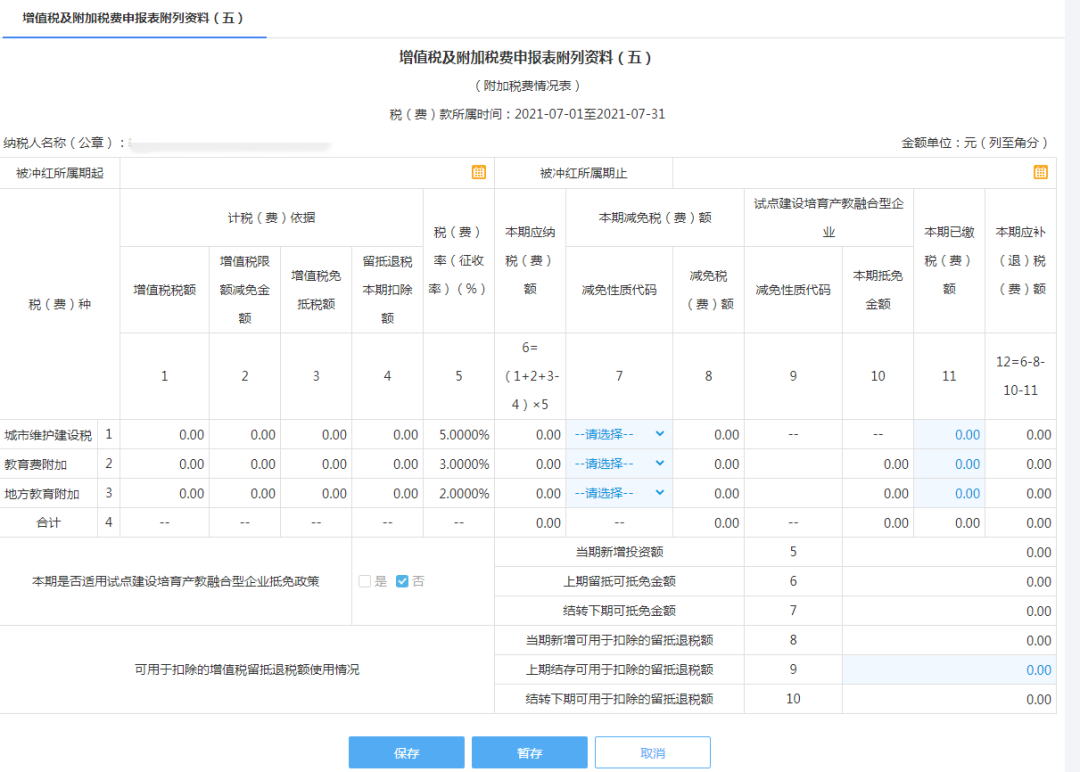Click the 计税（费）依据 column header
1080x772 pixels.
[x=271, y=218]
